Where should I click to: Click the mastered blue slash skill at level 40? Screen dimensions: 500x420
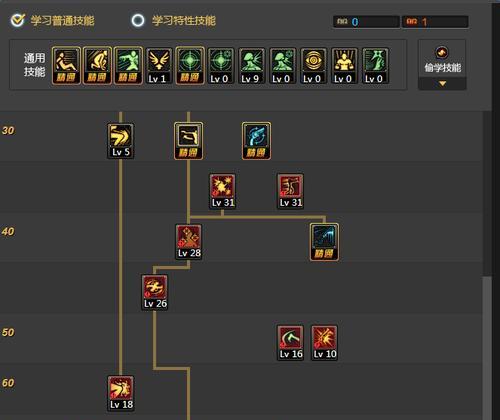[x=324, y=242]
